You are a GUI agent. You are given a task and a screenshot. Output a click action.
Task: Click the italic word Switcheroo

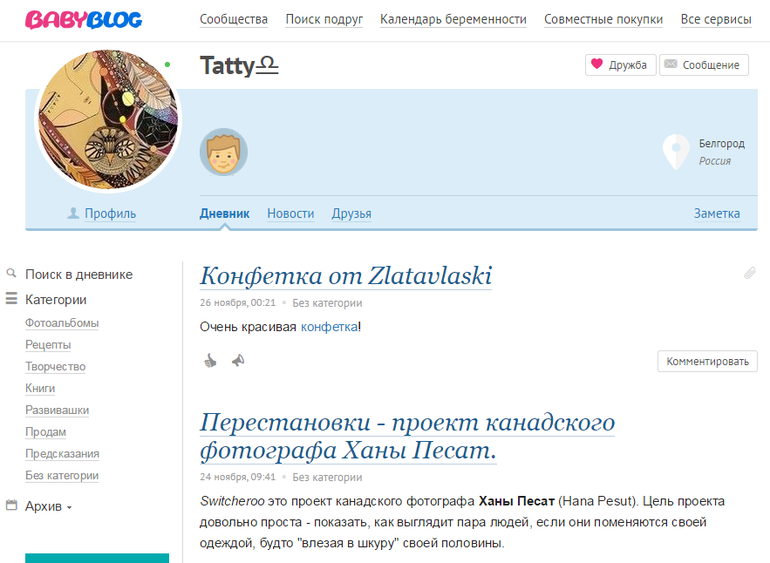tap(232, 501)
